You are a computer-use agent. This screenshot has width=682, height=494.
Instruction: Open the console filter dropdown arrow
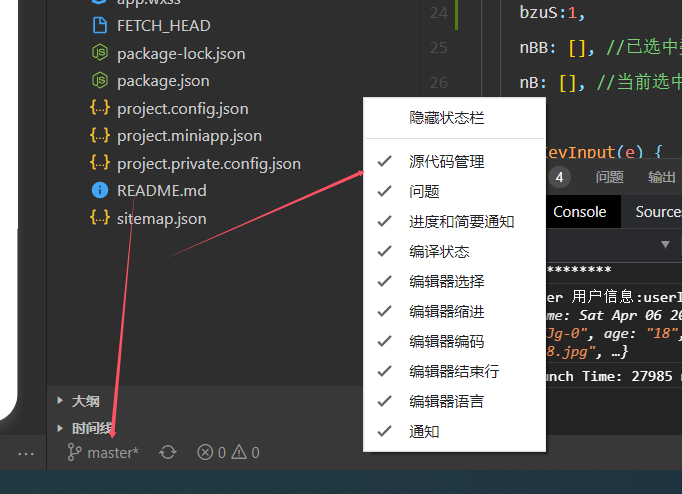point(665,244)
